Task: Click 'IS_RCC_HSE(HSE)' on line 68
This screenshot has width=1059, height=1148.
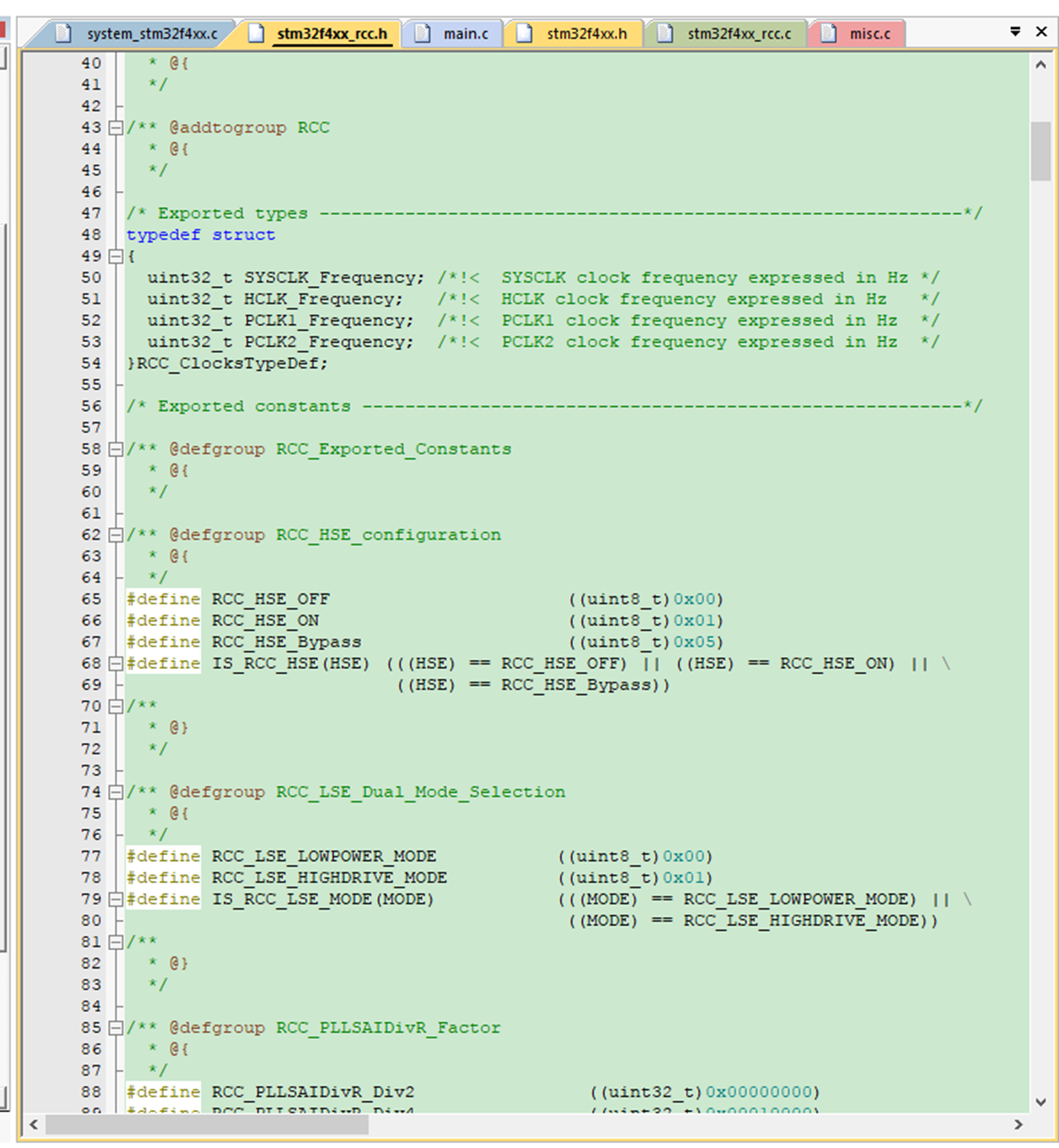Action: click(x=292, y=664)
